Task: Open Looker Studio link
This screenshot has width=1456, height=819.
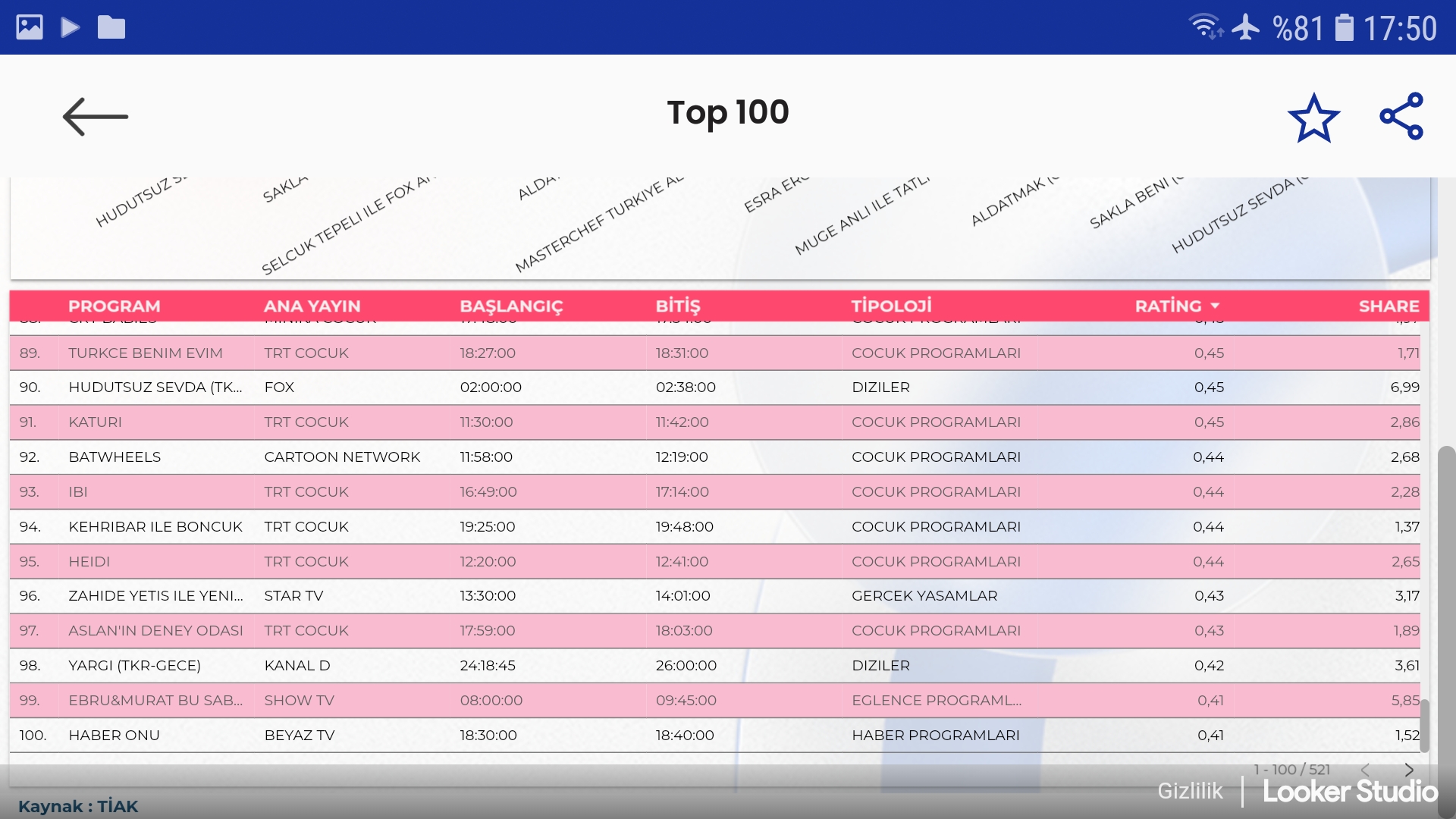Action: (1350, 791)
